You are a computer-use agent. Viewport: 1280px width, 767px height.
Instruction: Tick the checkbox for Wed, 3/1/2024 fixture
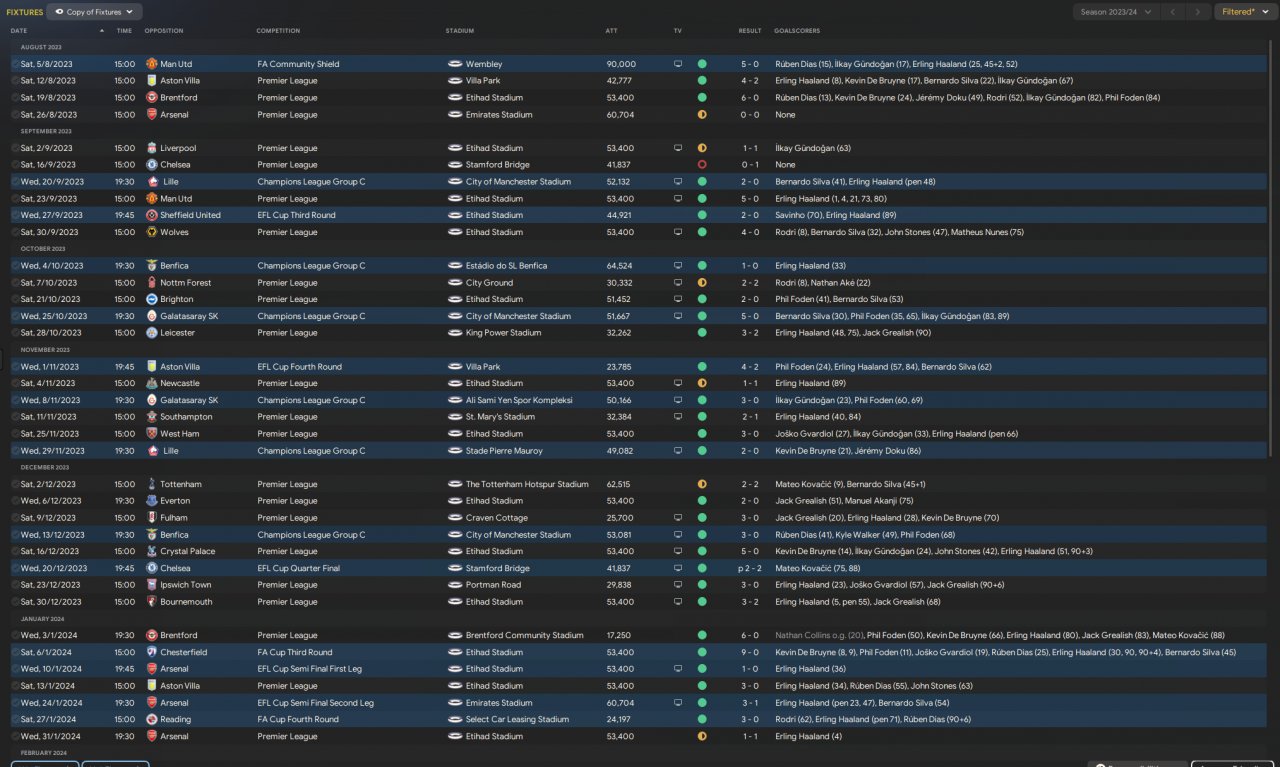click(15, 635)
